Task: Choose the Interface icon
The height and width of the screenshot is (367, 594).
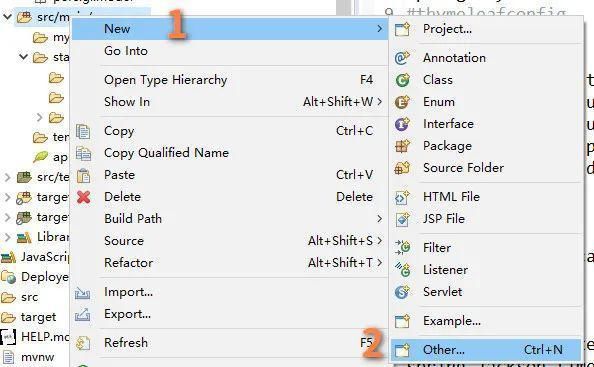Action: pos(402,124)
